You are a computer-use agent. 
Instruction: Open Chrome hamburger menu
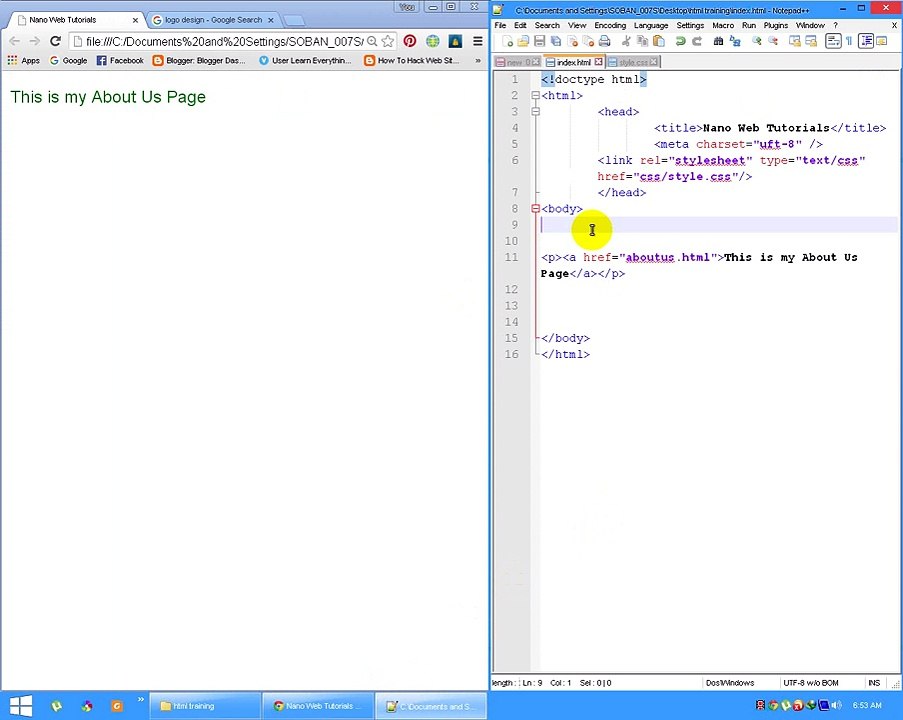pos(477,41)
